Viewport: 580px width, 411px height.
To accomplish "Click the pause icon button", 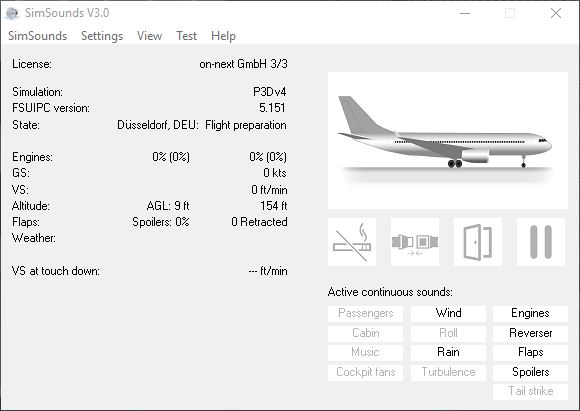I will (x=541, y=242).
